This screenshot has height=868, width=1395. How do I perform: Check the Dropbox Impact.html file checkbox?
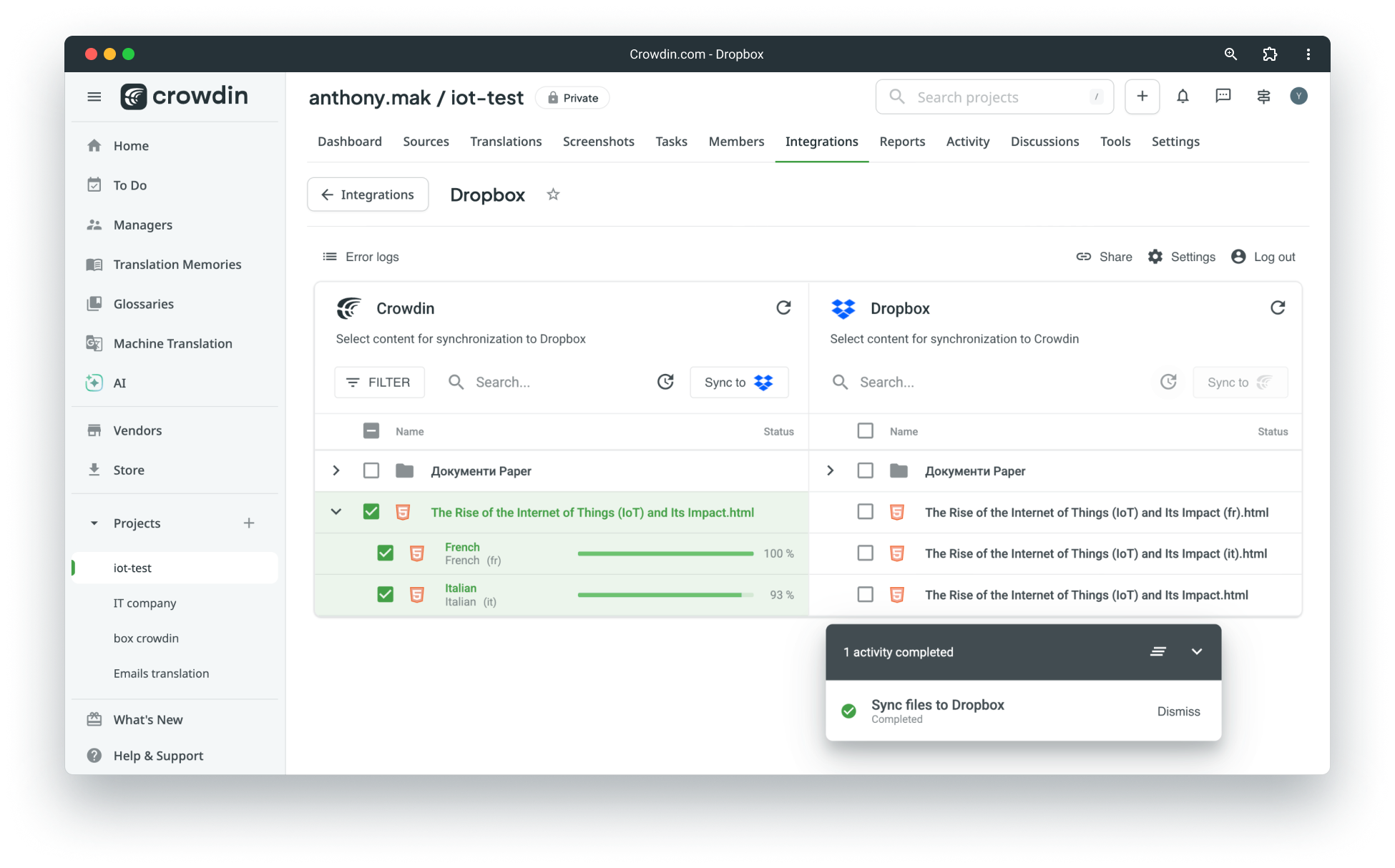tap(866, 594)
